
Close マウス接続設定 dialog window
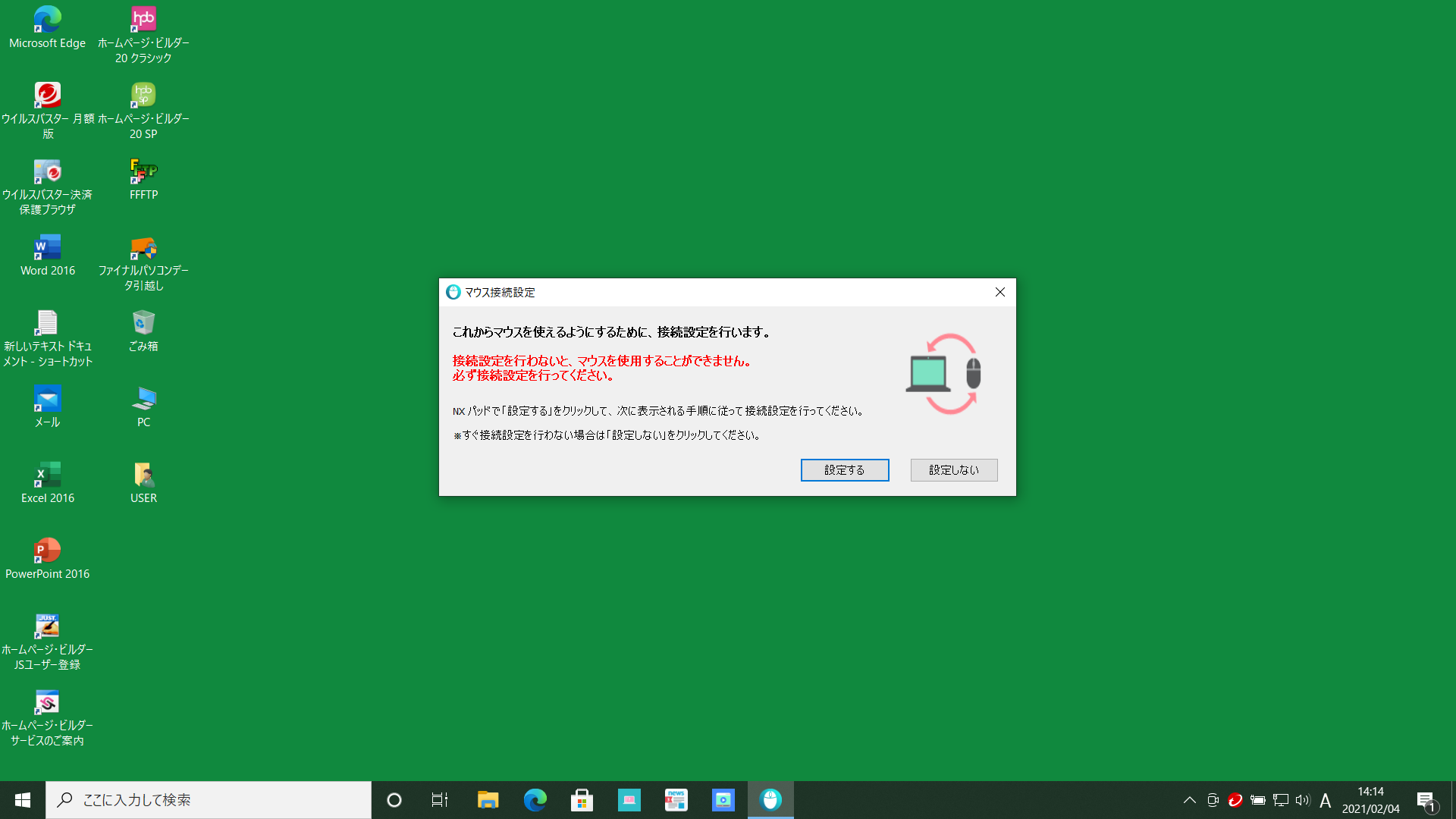[1000, 291]
